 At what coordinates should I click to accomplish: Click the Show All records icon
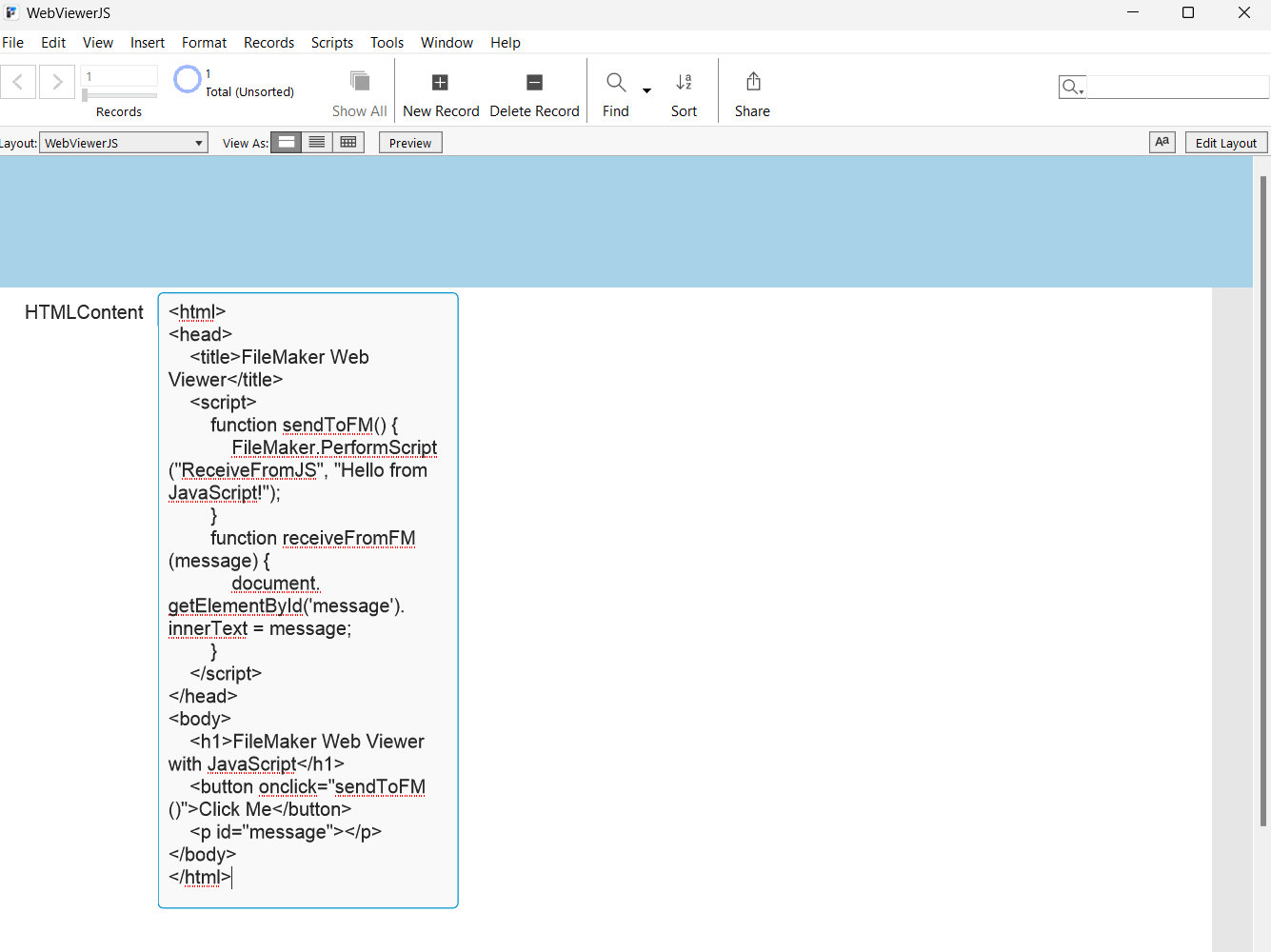360,81
